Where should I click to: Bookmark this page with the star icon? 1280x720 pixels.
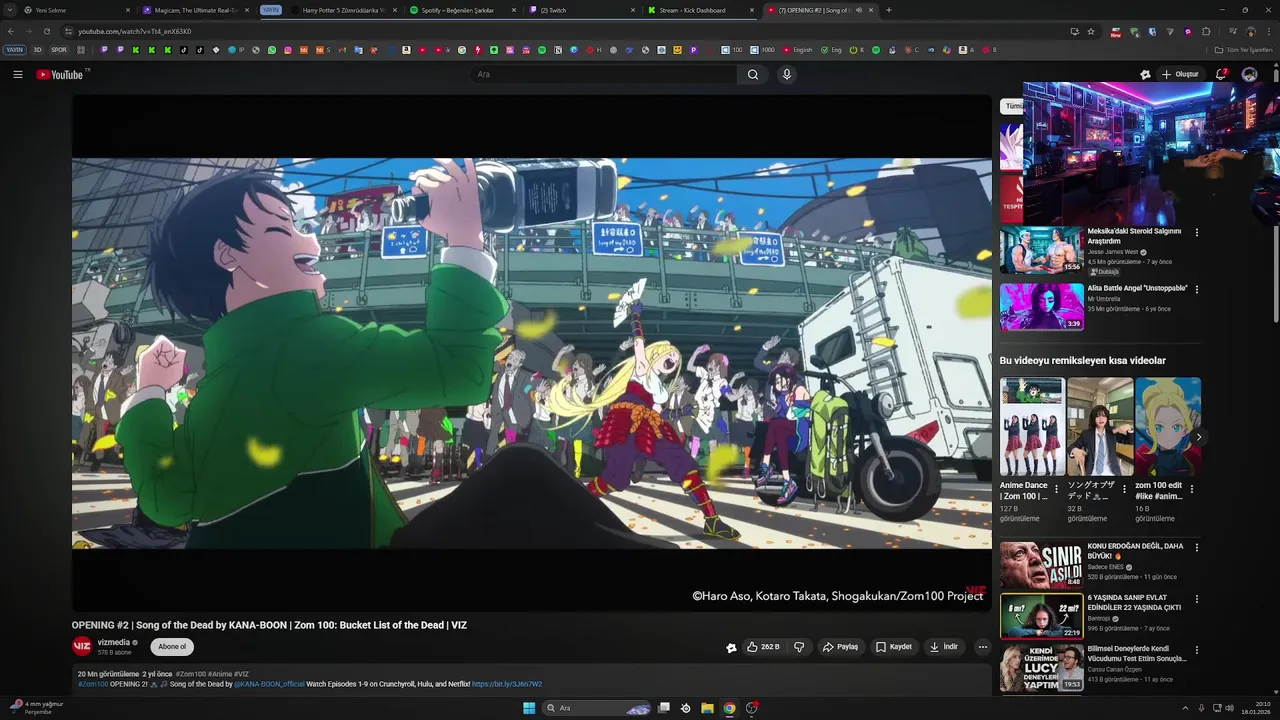coord(1091,31)
